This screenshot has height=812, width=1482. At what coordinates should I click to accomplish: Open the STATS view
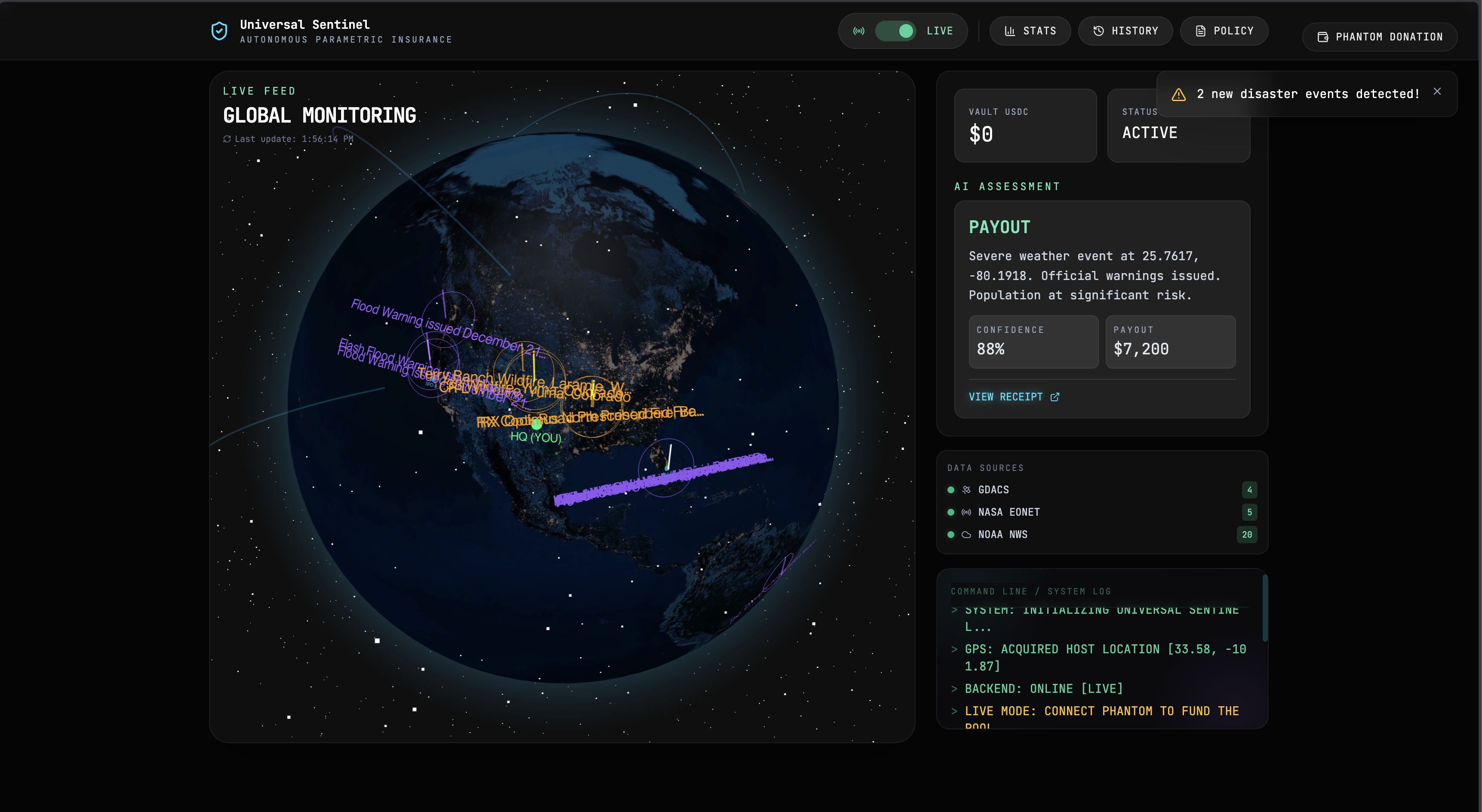(1030, 31)
